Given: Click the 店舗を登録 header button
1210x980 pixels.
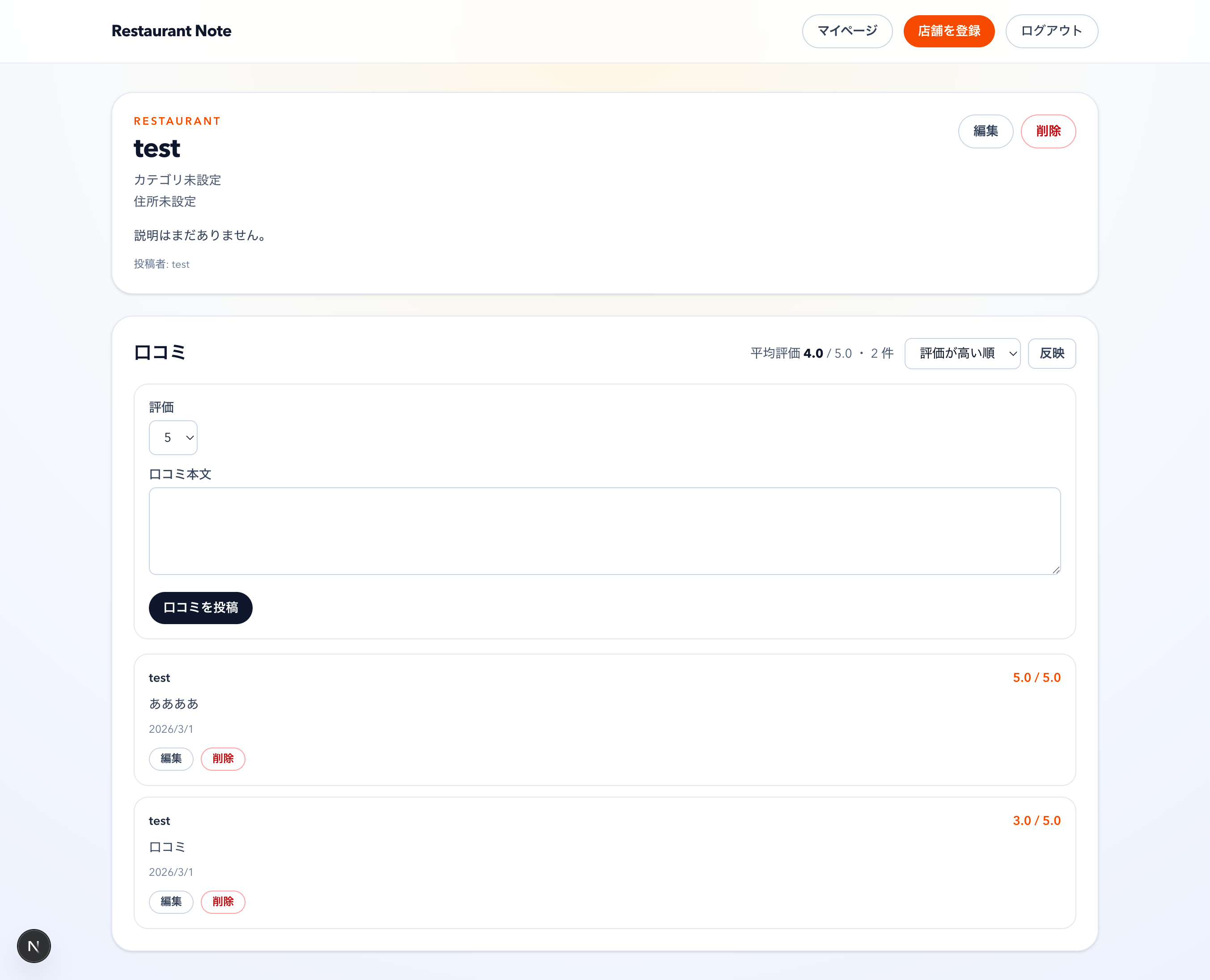Looking at the screenshot, I should coord(948,31).
